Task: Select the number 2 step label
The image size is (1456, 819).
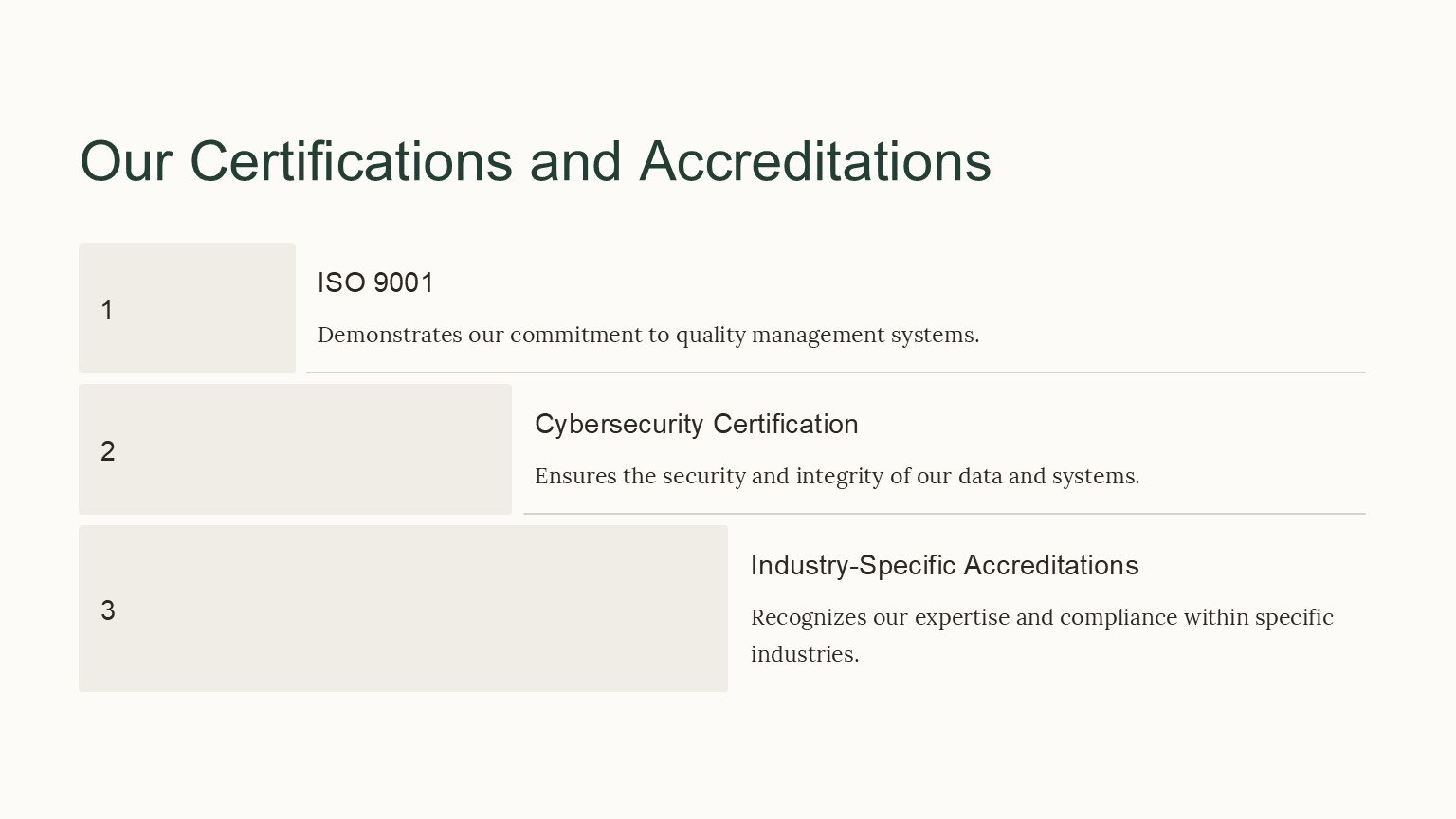Action: point(108,451)
